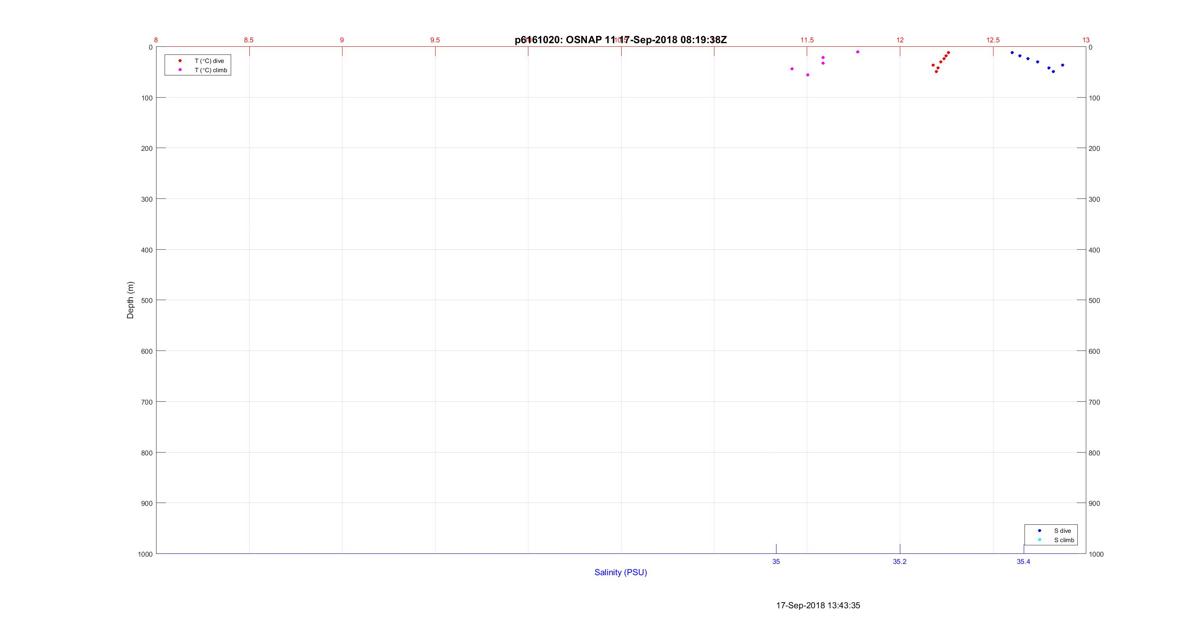Click top axis tick label '8'
The width and height of the screenshot is (1200, 622).
point(156,40)
